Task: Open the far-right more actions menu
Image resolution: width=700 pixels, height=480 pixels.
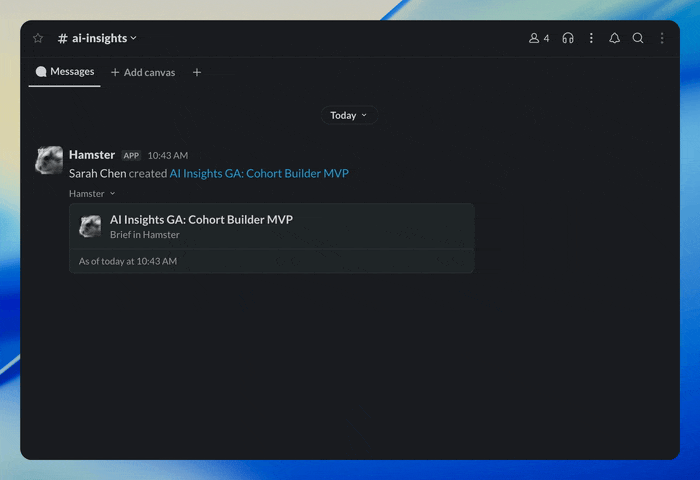Action: [662, 38]
